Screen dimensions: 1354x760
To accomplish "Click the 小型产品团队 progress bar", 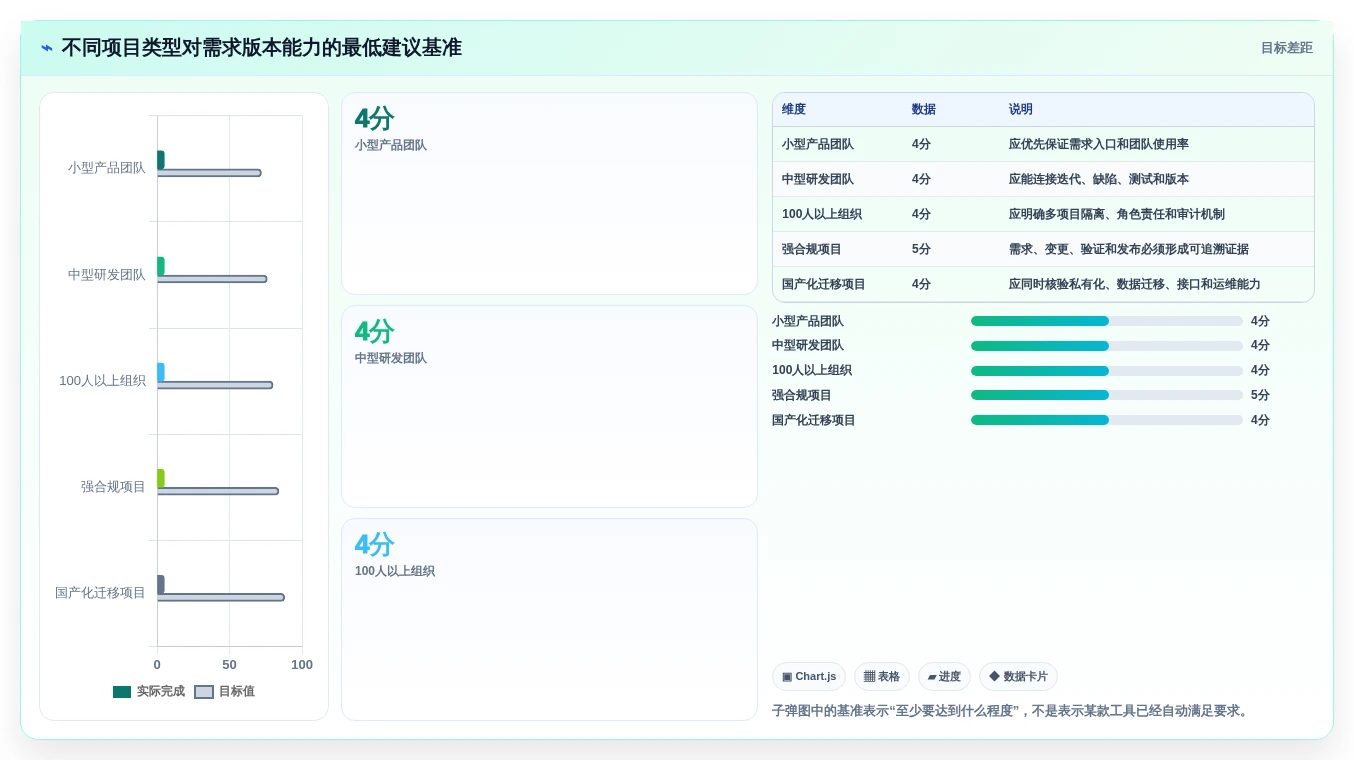I will (1107, 321).
